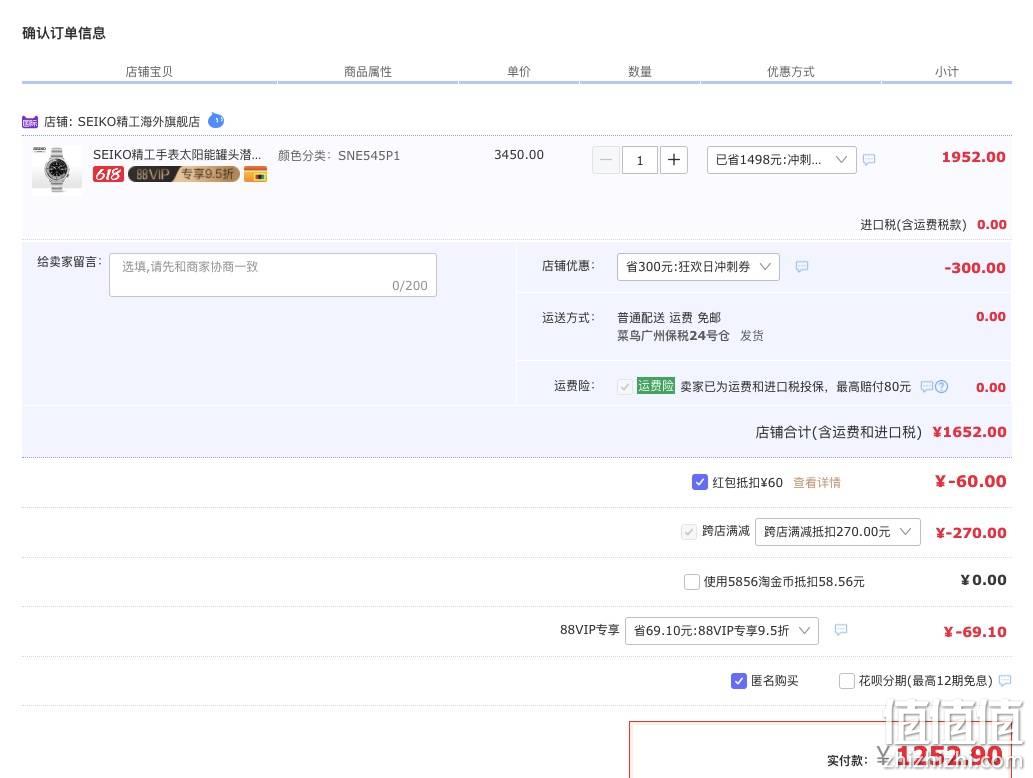Open the SEIKO watch product thumbnail

57,169
